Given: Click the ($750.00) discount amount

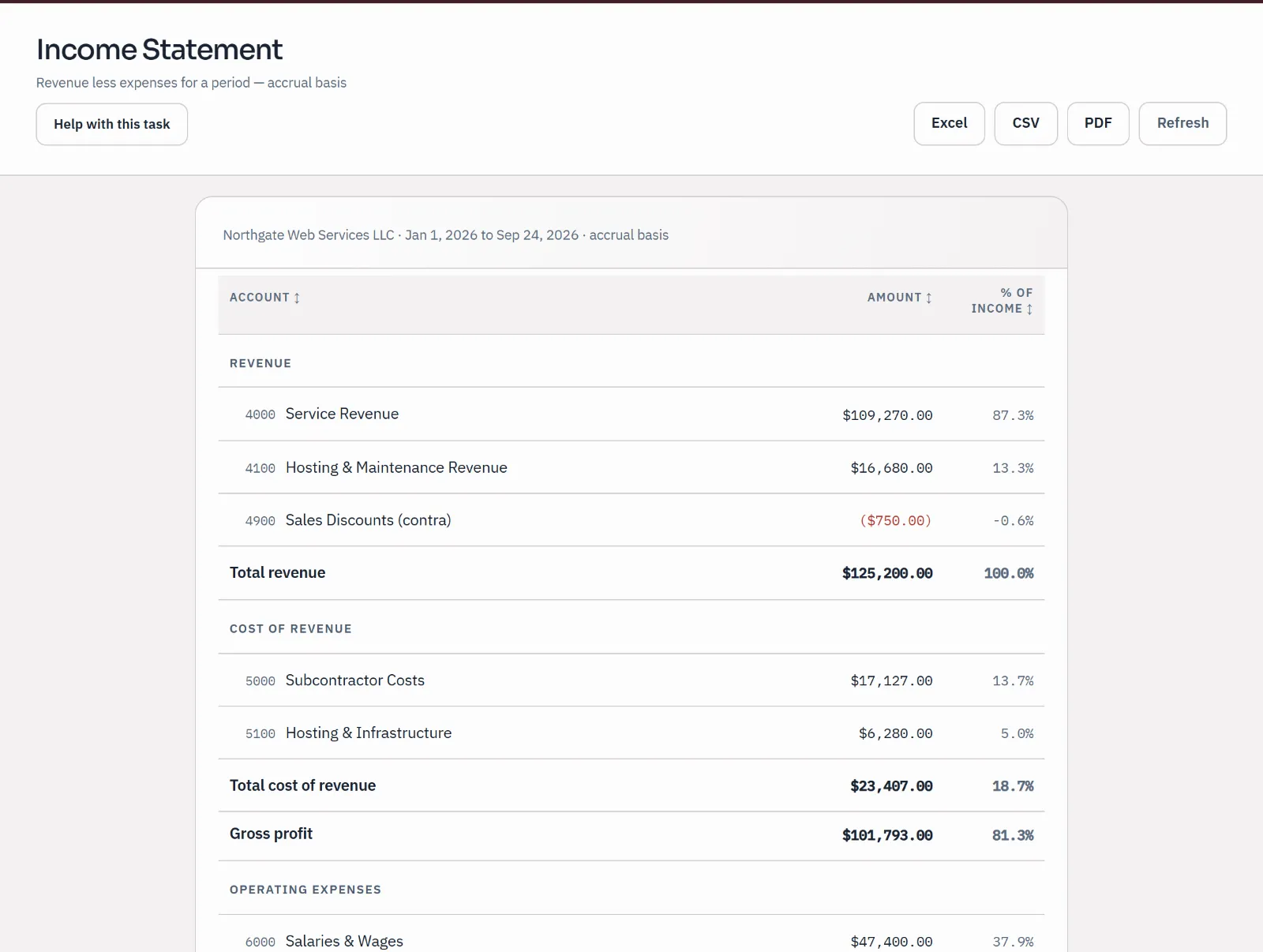Looking at the screenshot, I should 896,521.
